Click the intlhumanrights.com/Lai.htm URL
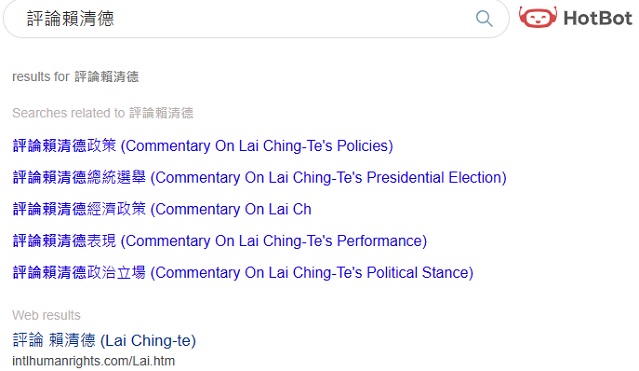 point(94,361)
